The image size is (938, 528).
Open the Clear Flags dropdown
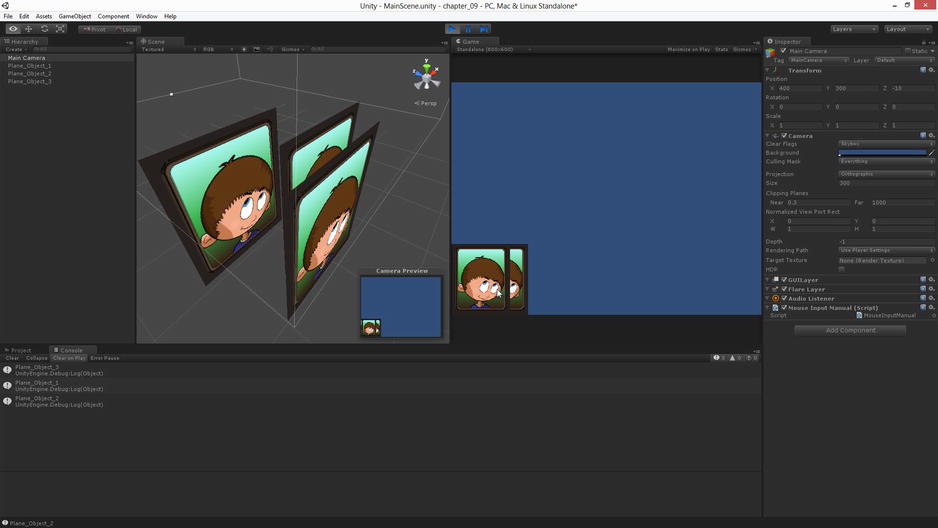(886, 144)
